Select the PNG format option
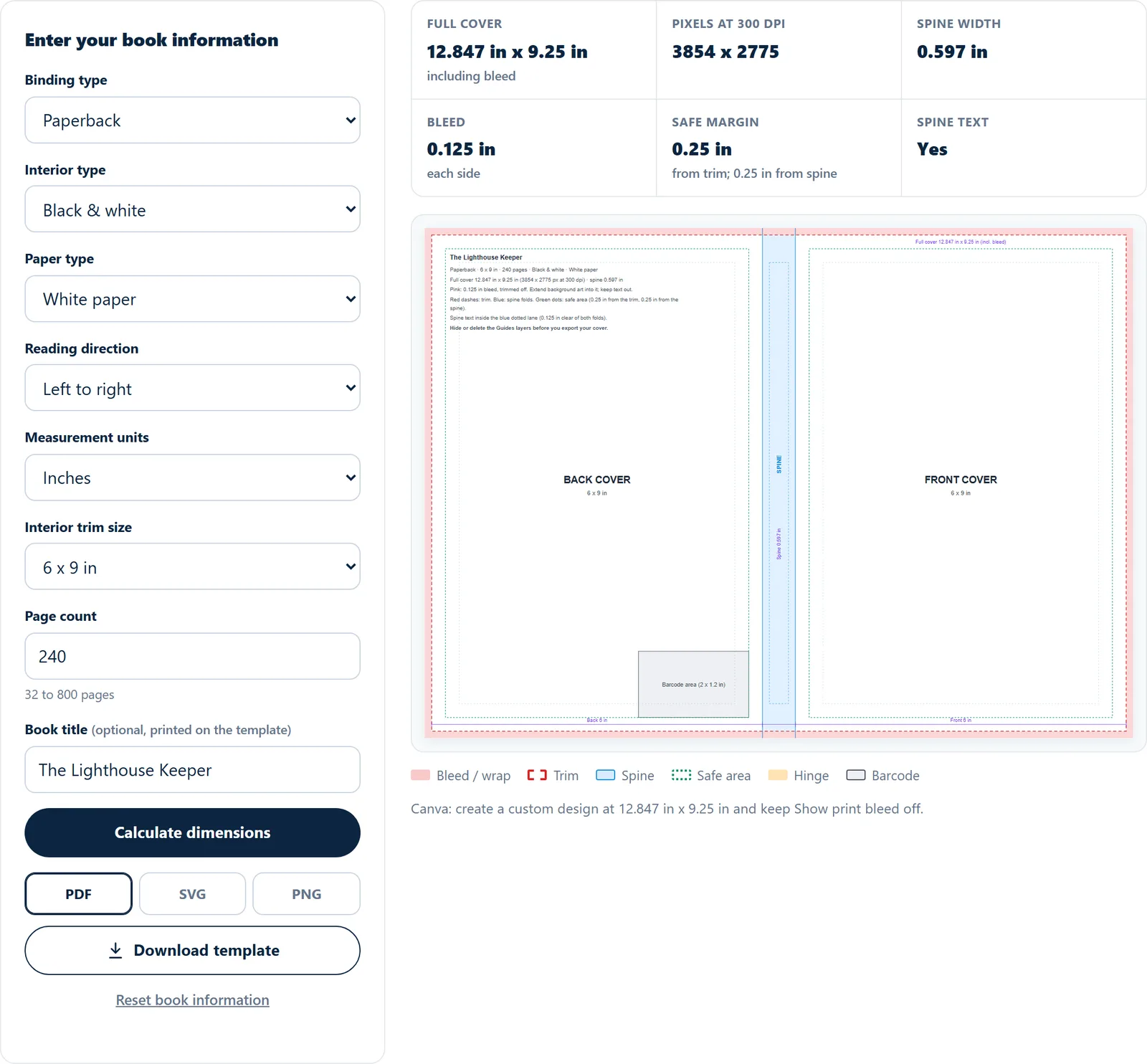The image size is (1147, 1064). point(306,893)
